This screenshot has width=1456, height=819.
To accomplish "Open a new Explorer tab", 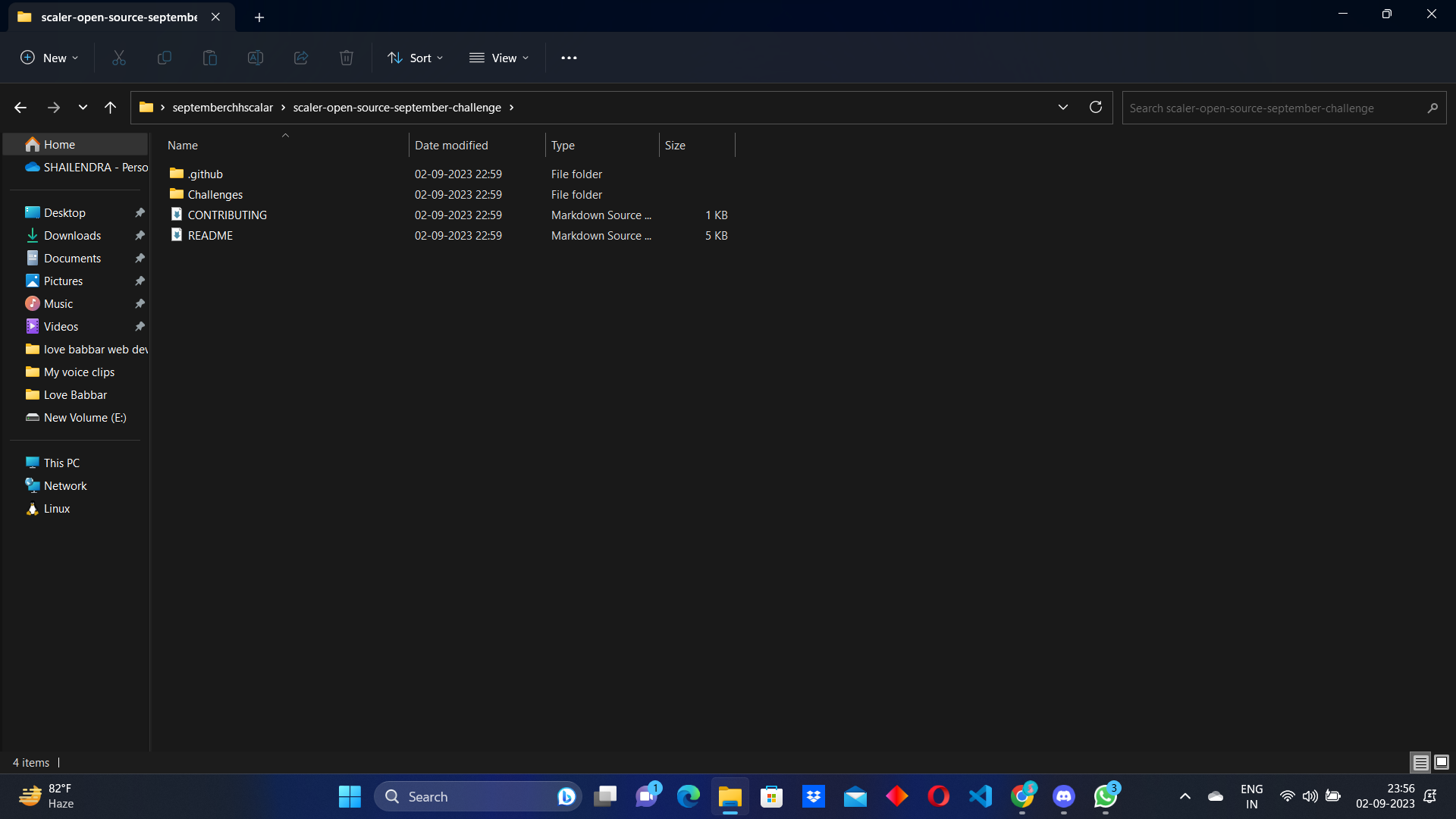I will (259, 17).
